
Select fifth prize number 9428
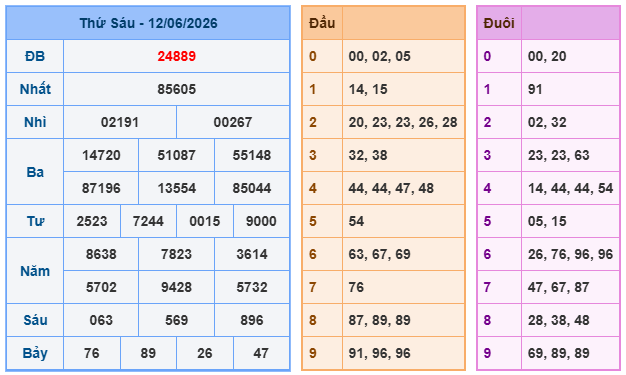pos(176,287)
